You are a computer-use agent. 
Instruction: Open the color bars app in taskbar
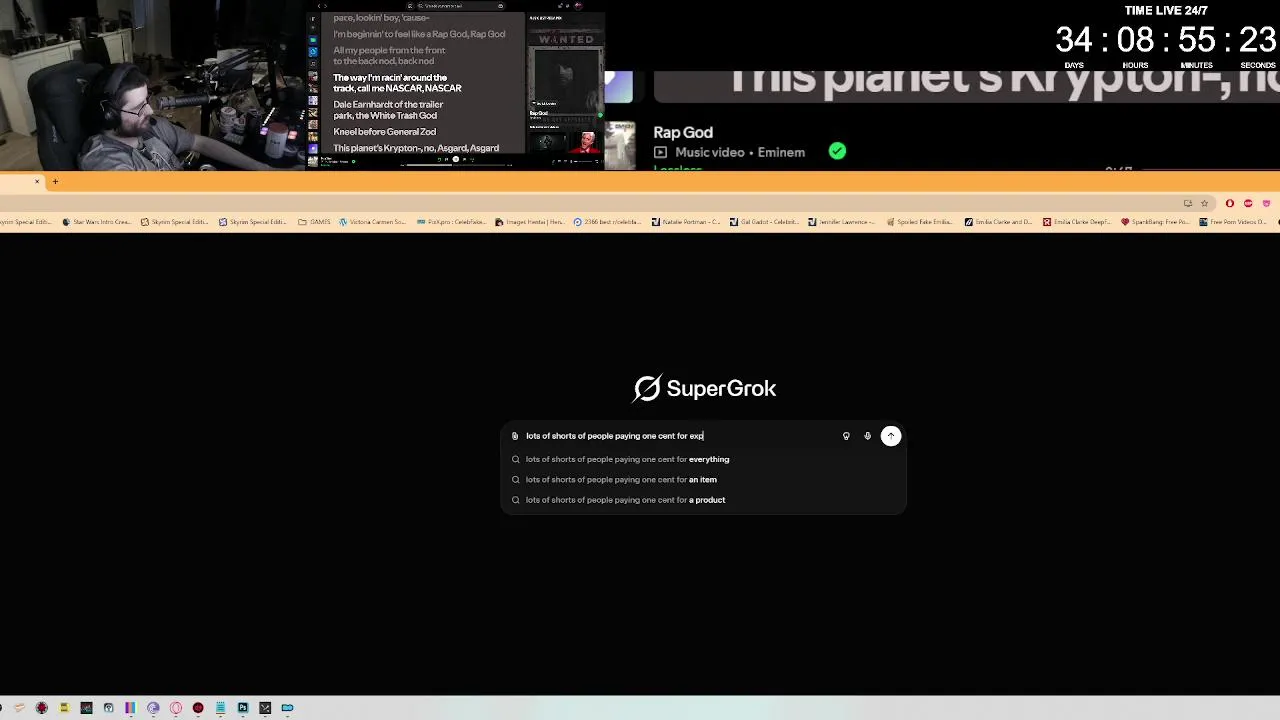[x=130, y=708]
